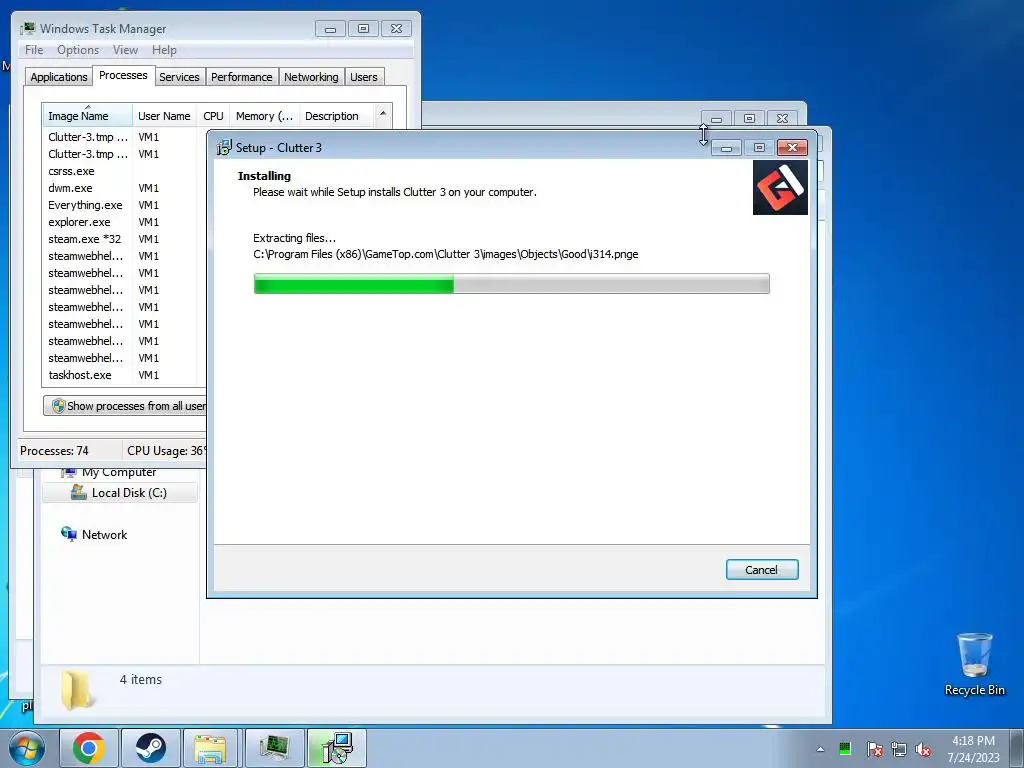
Task: Close the Setup - Clutter 3 window
Action: (792, 148)
